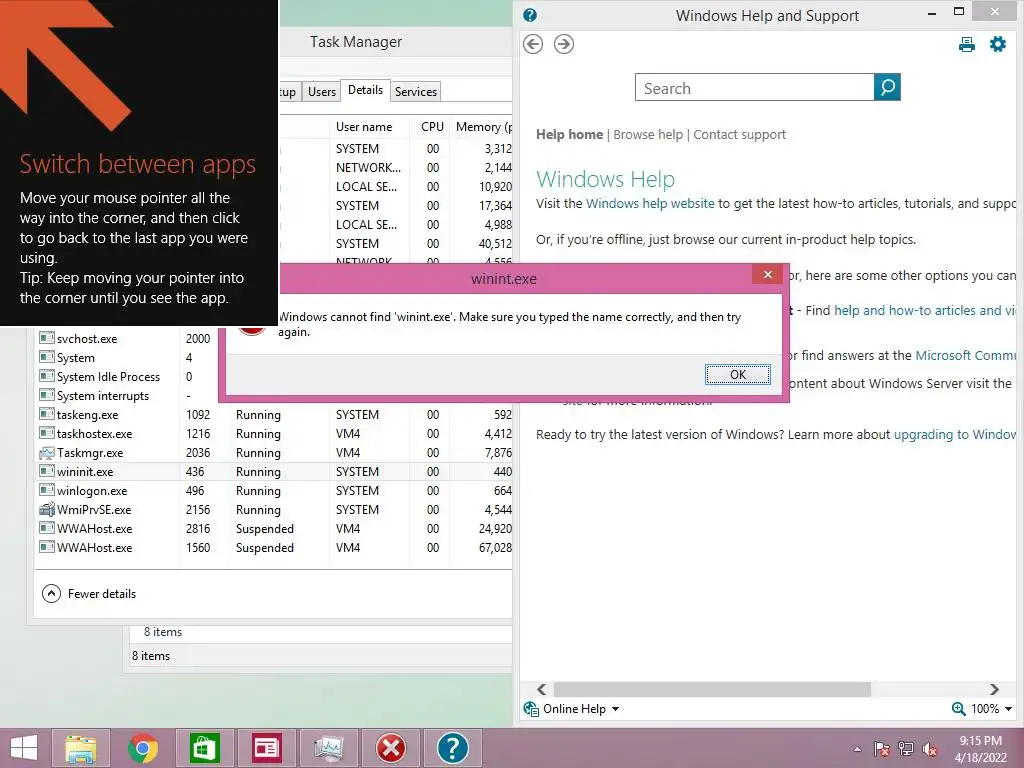This screenshot has height=768, width=1024.
Task: Click the network tray icon
Action: tap(905, 749)
